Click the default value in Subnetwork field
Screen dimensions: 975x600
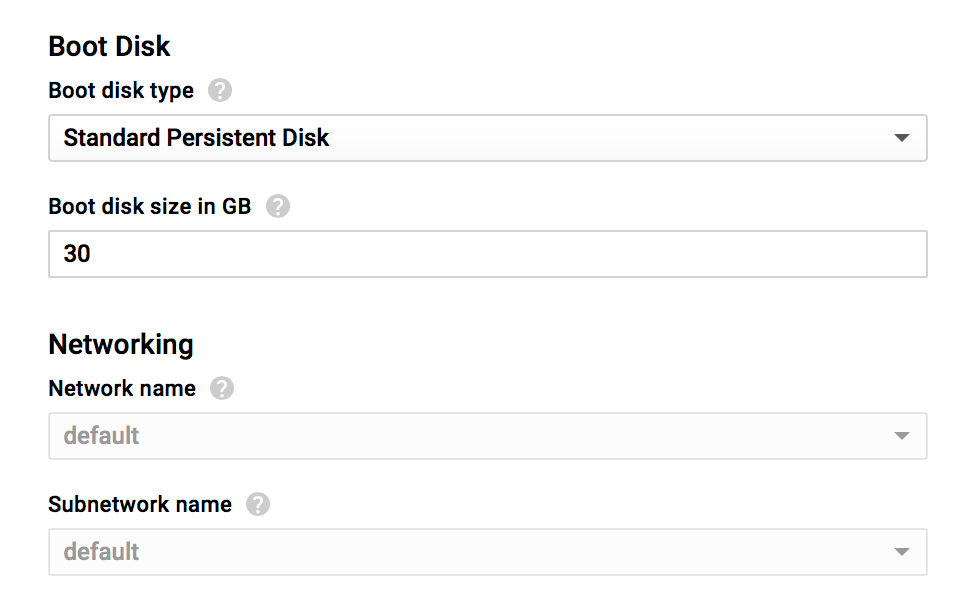click(101, 552)
